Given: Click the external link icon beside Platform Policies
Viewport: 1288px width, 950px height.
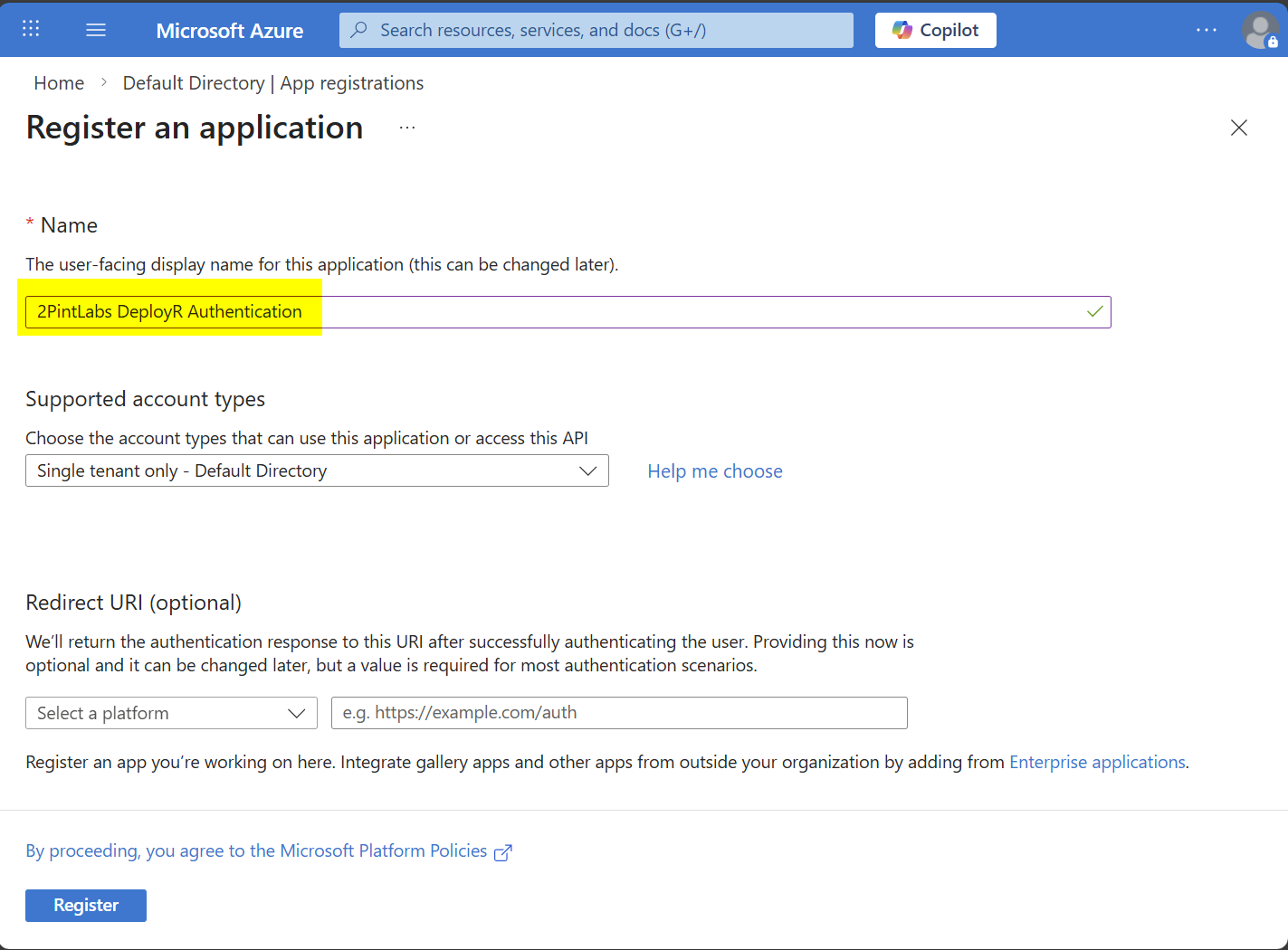Looking at the screenshot, I should [x=503, y=851].
